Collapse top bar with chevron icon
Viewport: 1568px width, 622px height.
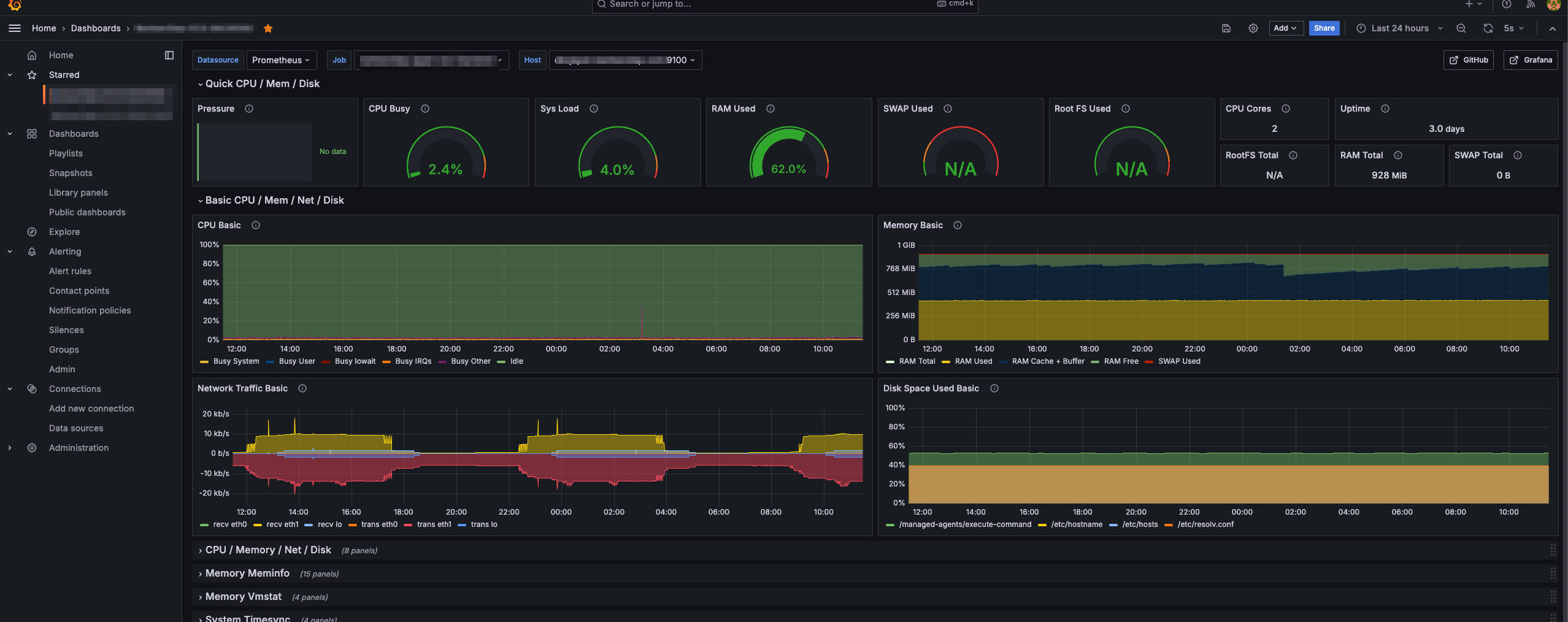pos(1552,28)
